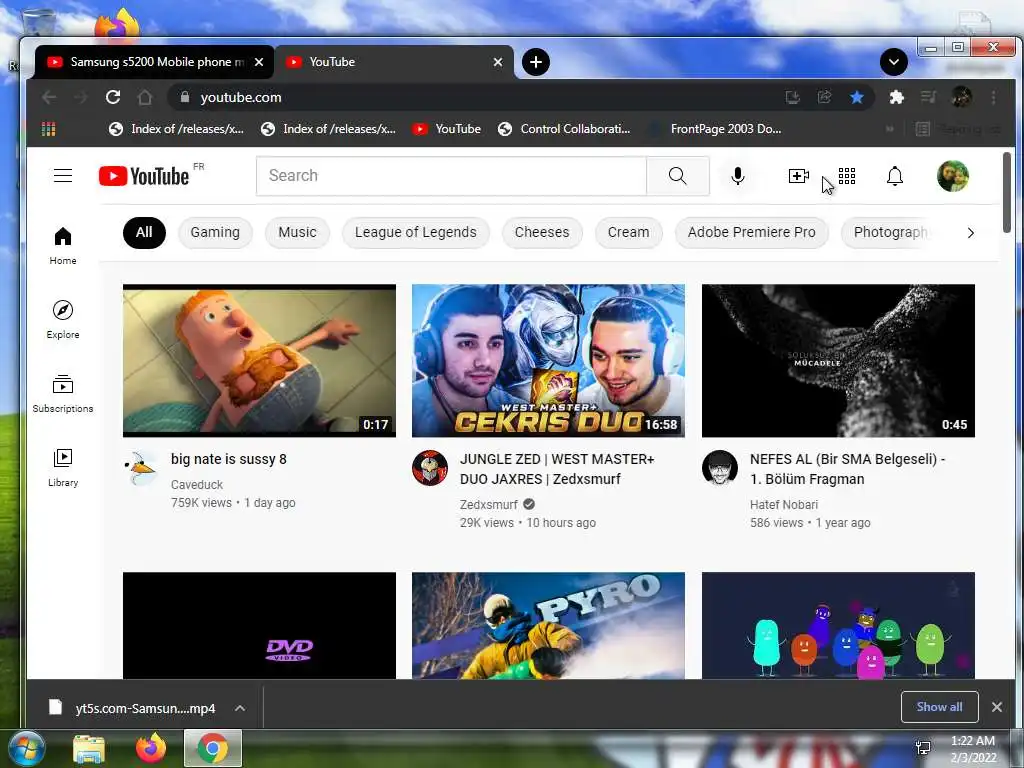Select the Gaming filter chip
Viewport: 1024px width, 768px height.
(215, 232)
